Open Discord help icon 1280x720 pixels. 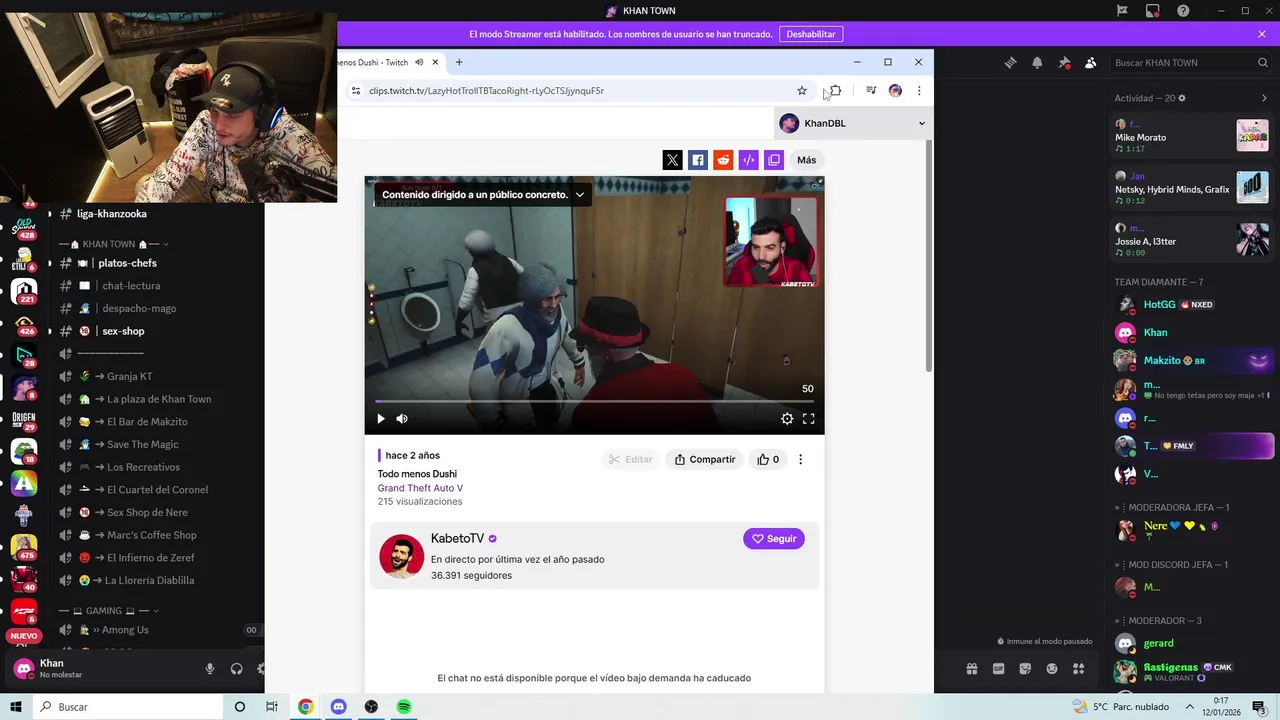coord(1184,11)
